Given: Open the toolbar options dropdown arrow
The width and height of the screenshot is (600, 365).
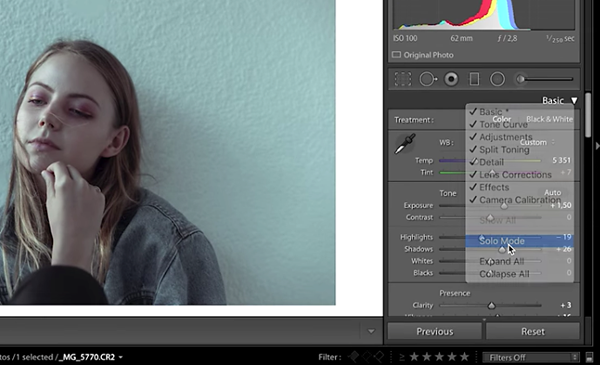Looking at the screenshot, I should [x=371, y=331].
